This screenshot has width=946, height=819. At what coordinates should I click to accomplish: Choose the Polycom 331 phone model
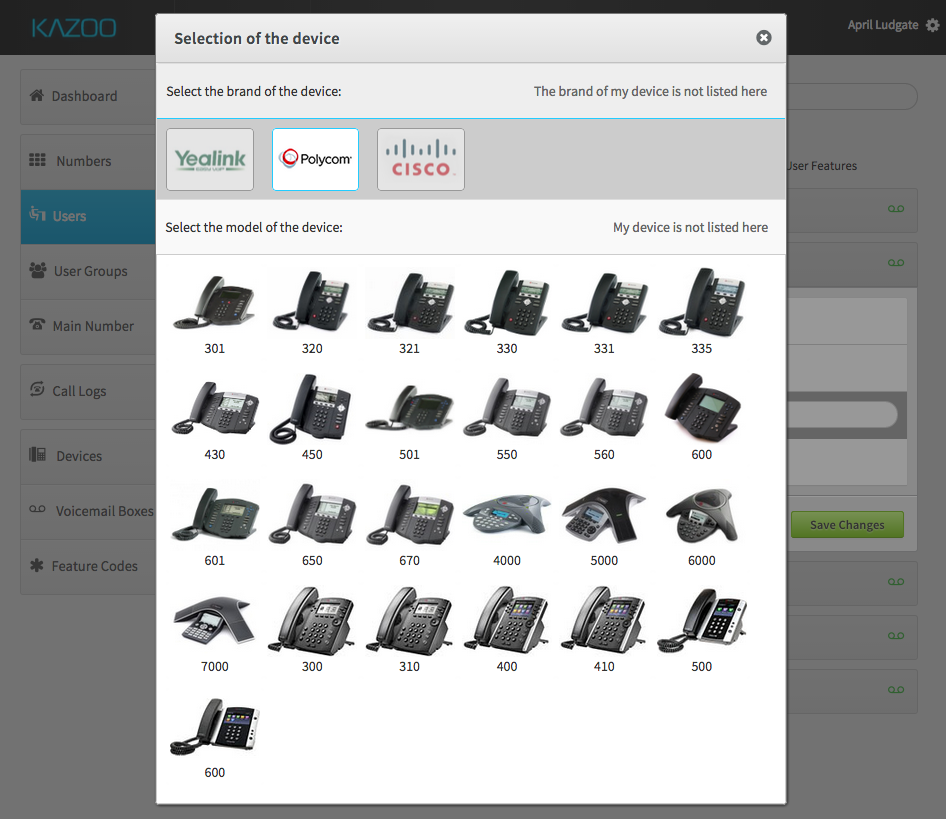point(604,313)
